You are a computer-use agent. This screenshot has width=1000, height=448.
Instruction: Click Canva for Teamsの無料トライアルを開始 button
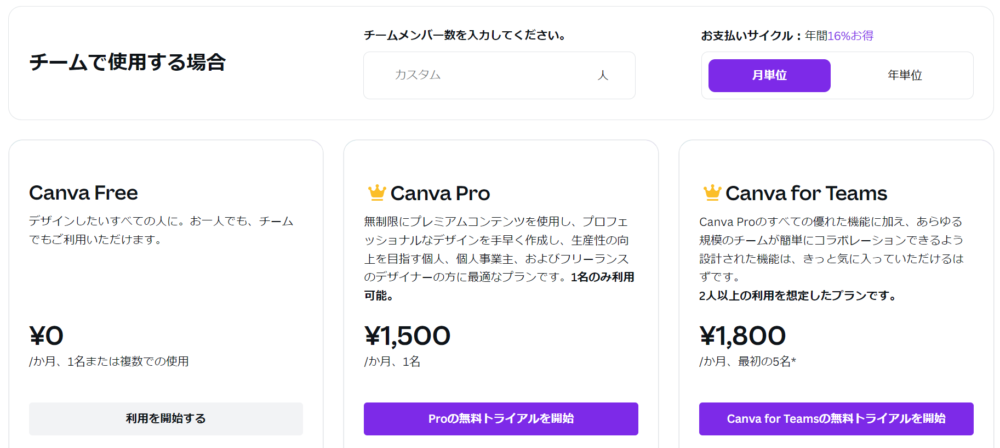(835, 418)
